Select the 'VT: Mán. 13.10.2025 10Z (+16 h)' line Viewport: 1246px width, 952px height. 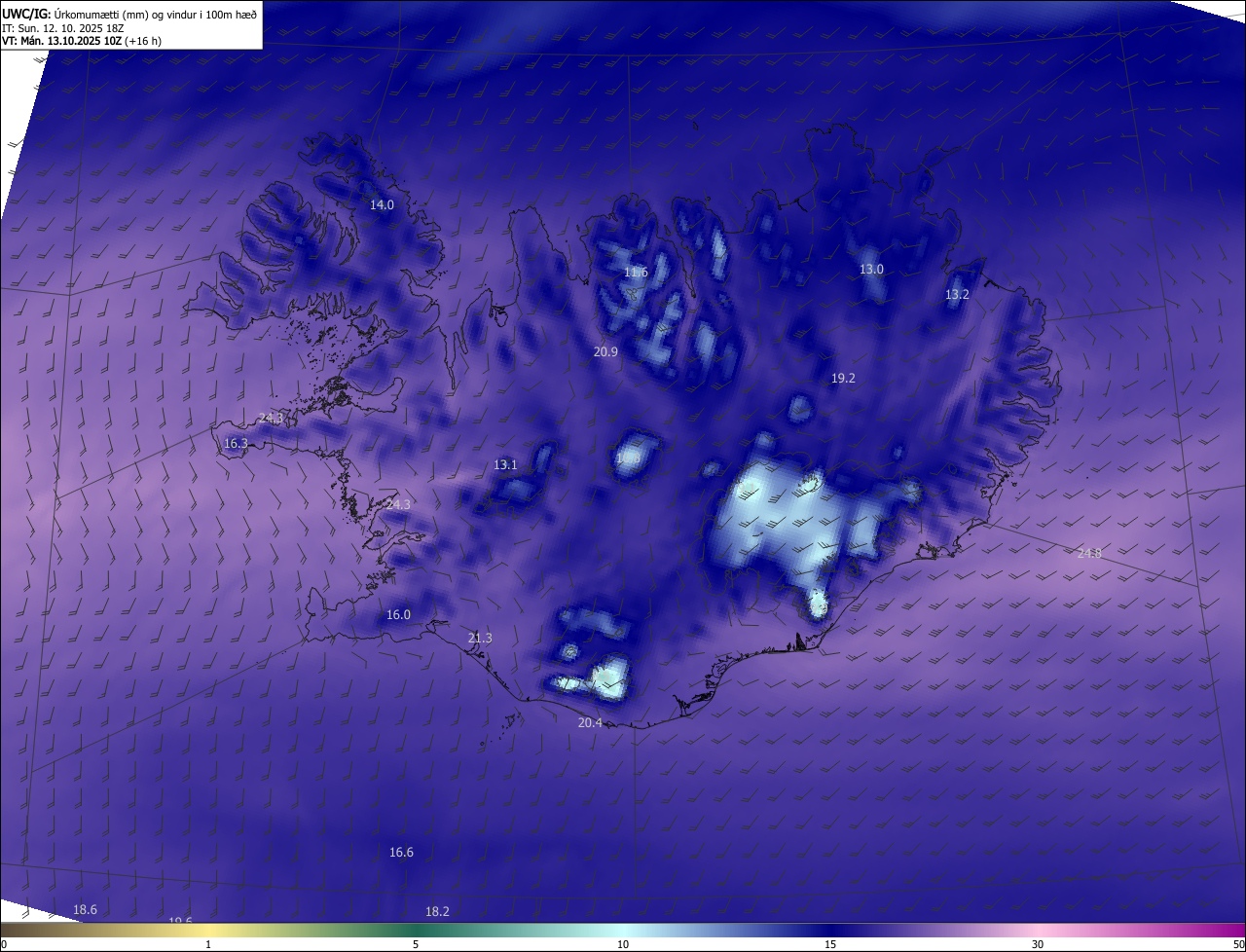tap(81, 42)
